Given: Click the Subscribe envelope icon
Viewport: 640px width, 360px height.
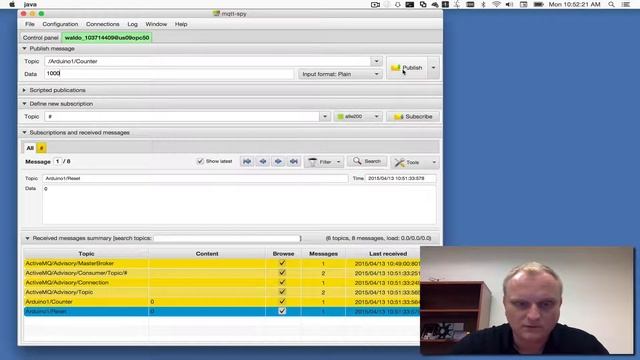Looking at the screenshot, I should (x=398, y=117).
